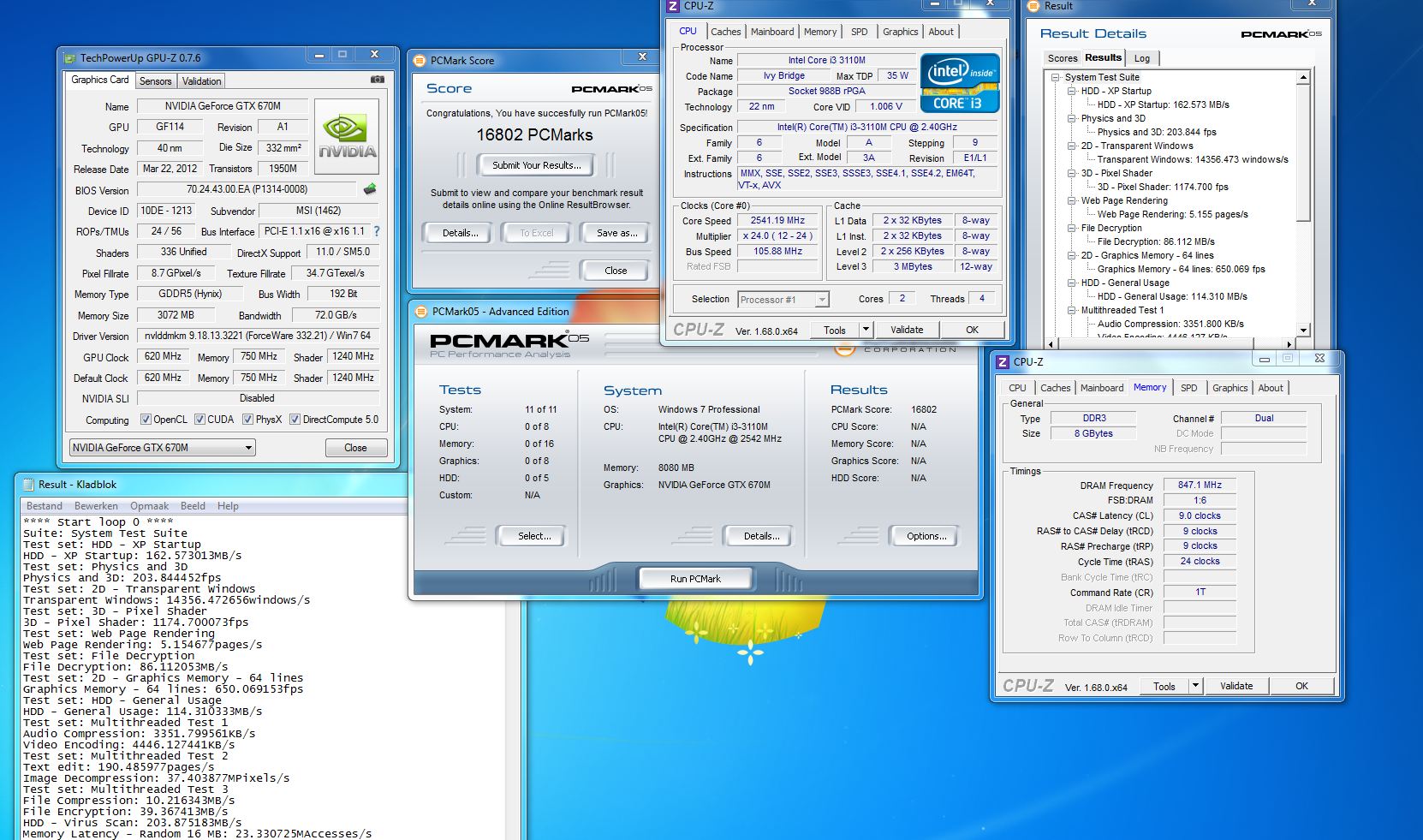
Task: Collapse the HDD - XP Startup tree node
Action: pos(1071,91)
